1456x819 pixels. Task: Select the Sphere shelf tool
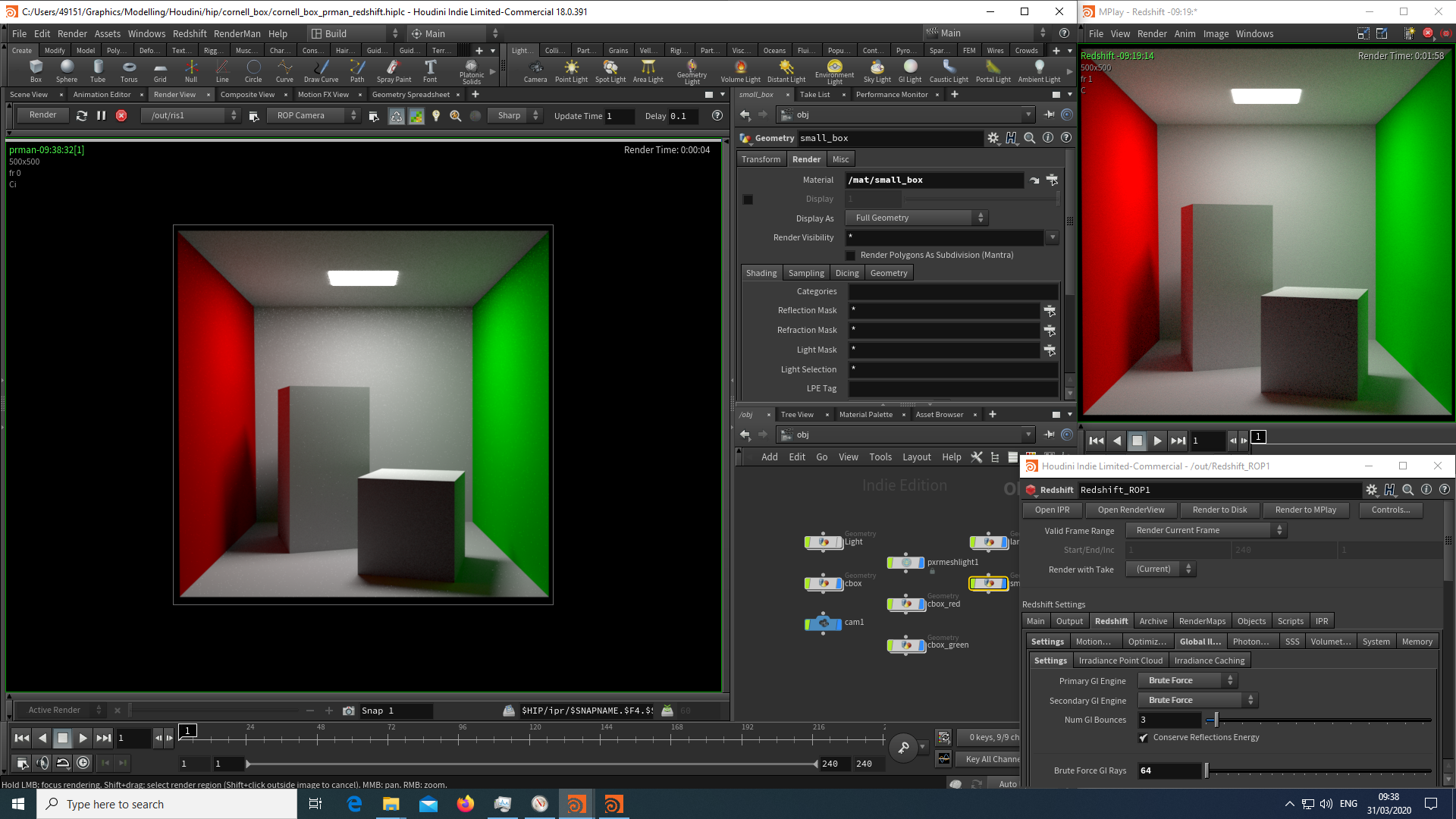67,71
